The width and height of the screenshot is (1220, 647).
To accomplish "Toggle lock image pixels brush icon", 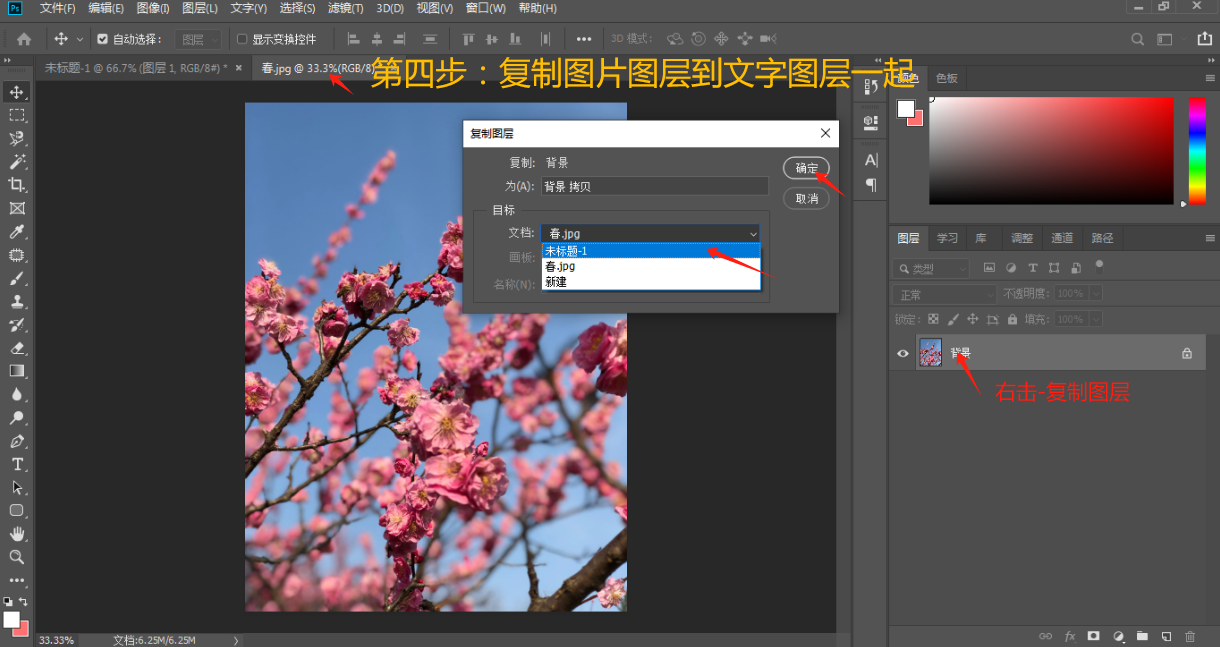I will point(953,319).
